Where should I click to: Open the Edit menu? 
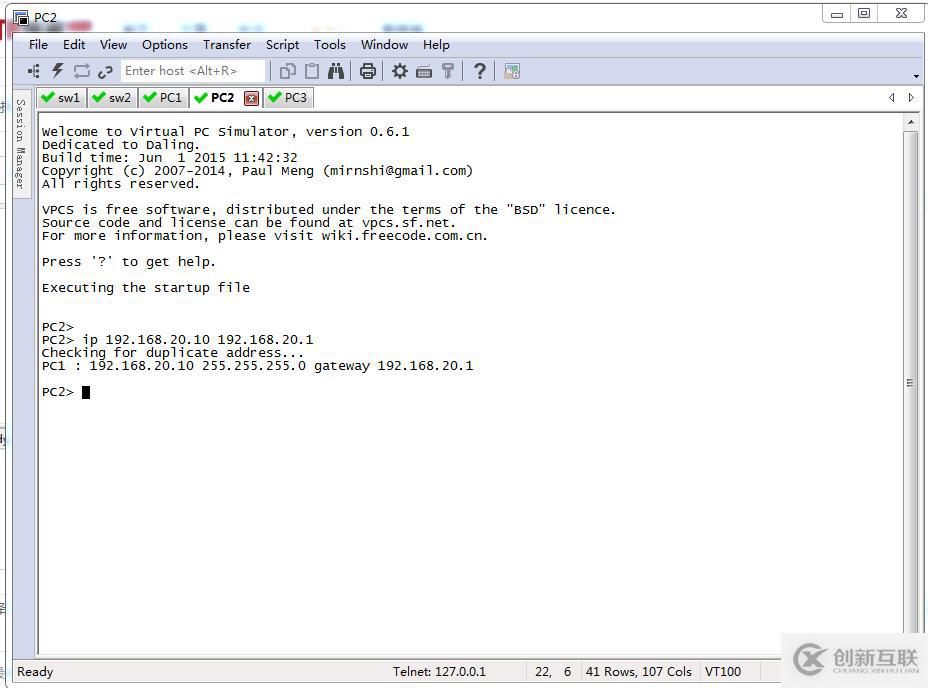(x=74, y=45)
